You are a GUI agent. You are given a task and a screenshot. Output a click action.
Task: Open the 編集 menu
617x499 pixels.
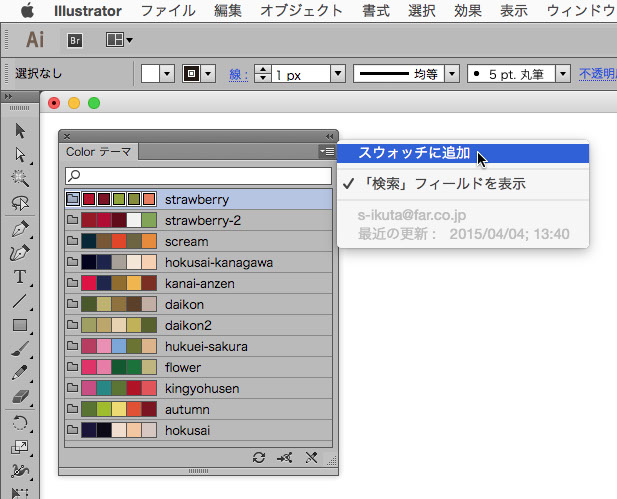point(228,11)
